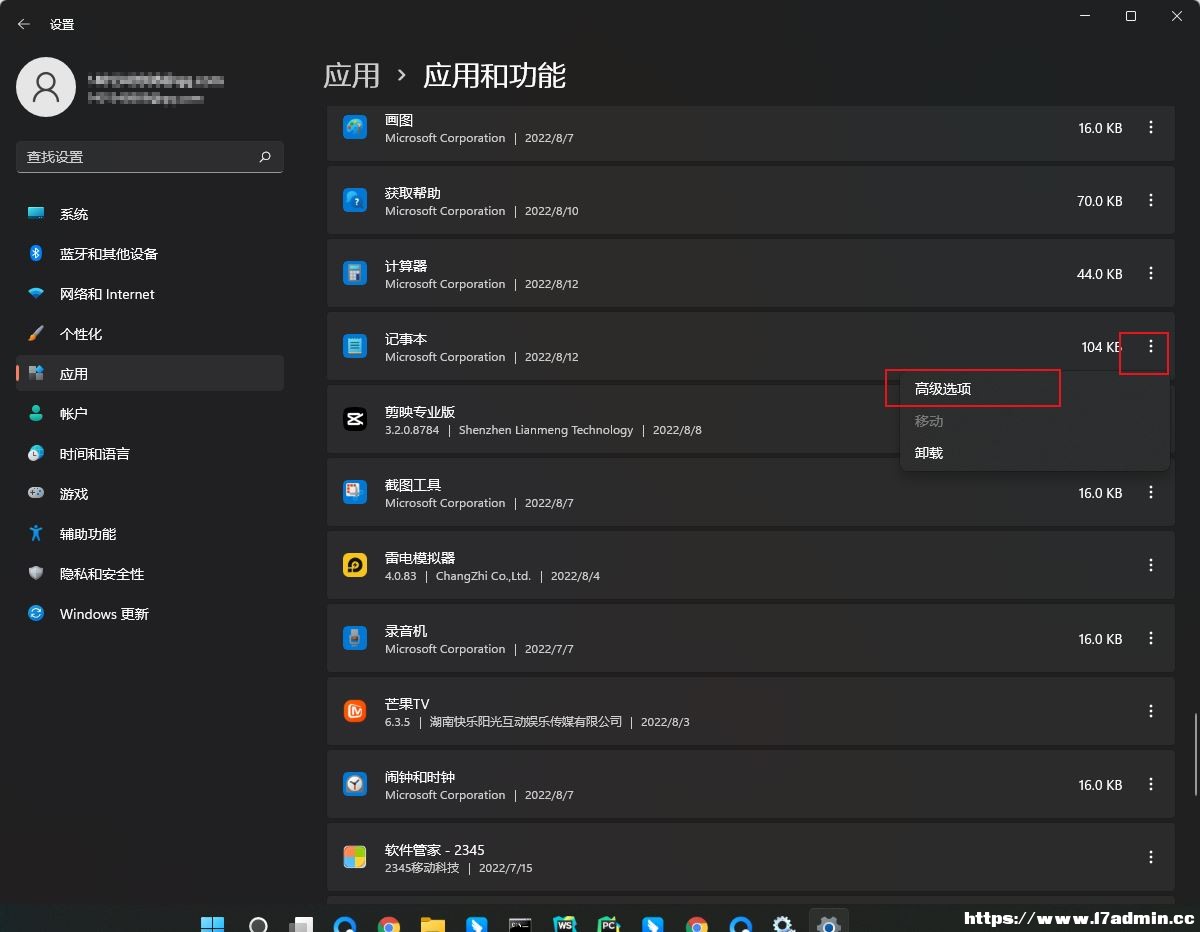This screenshot has width=1200, height=932.
Task: Open more options for 获取帮助 app
Action: [x=1151, y=201]
